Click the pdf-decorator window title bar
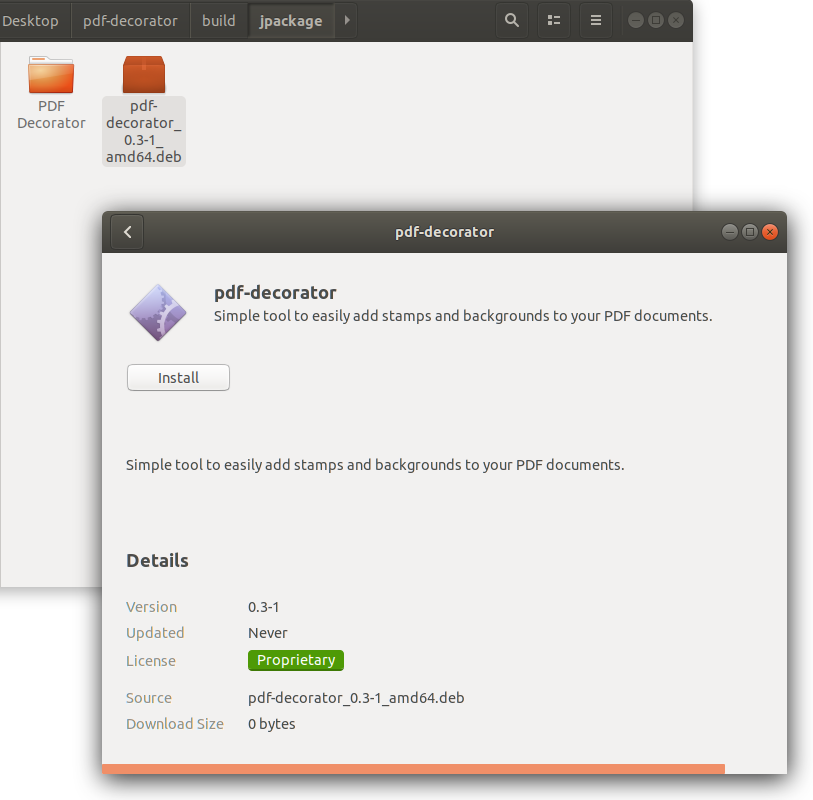The height and width of the screenshot is (800, 813). tap(444, 231)
